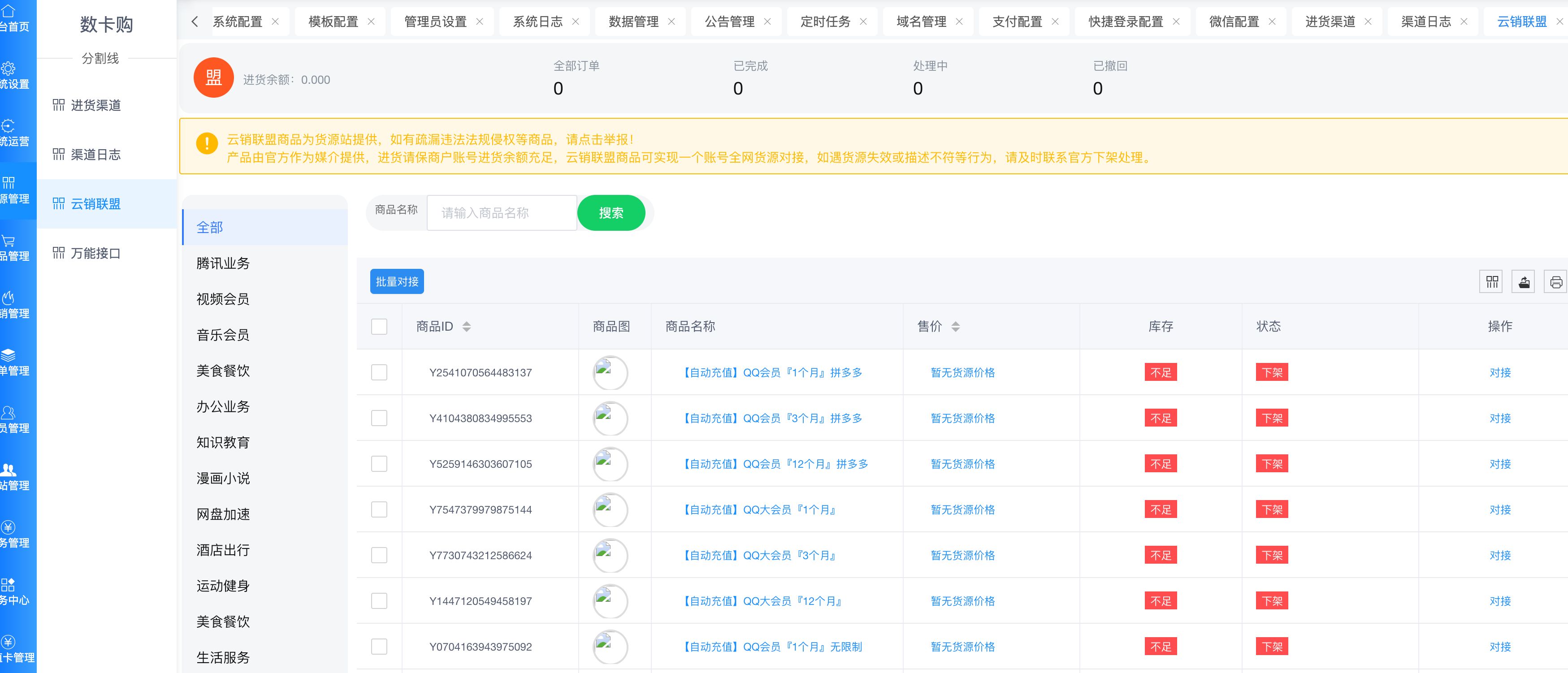Click the product image for QQ会员『3个月』拼多多
Viewport: 1568px width, 673px height.
(611, 418)
